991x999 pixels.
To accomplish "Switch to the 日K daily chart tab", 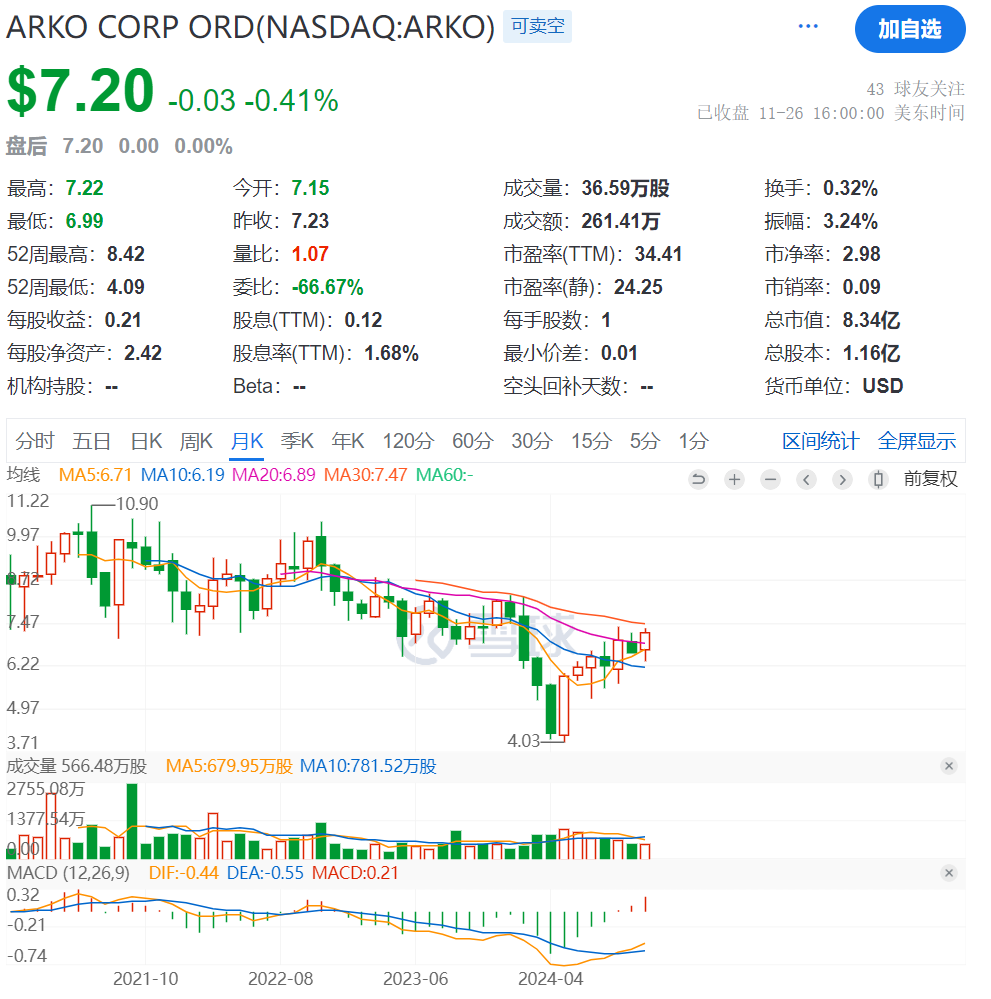I will pos(146,441).
